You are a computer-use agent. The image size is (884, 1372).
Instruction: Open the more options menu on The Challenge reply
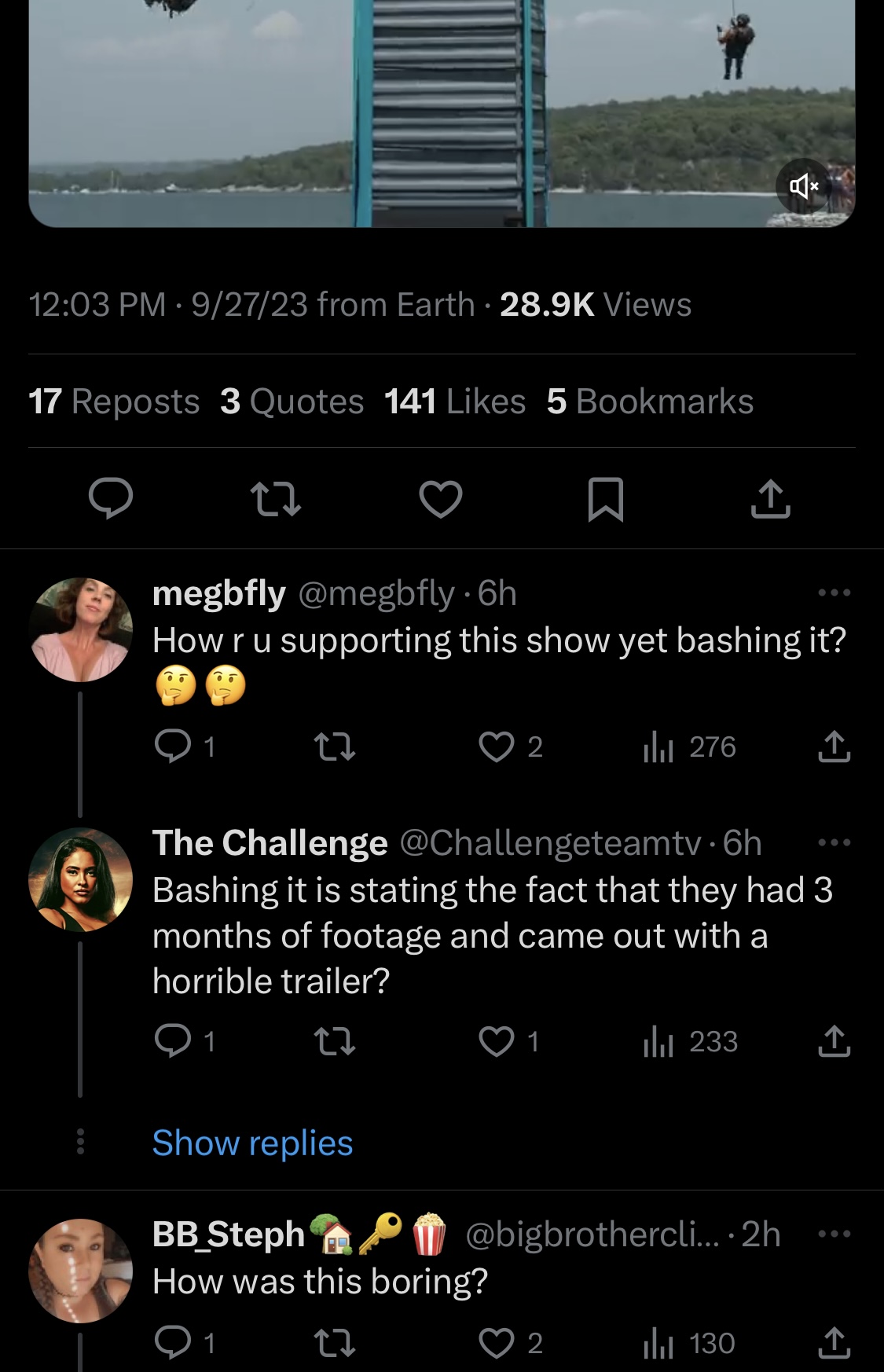pos(834,842)
